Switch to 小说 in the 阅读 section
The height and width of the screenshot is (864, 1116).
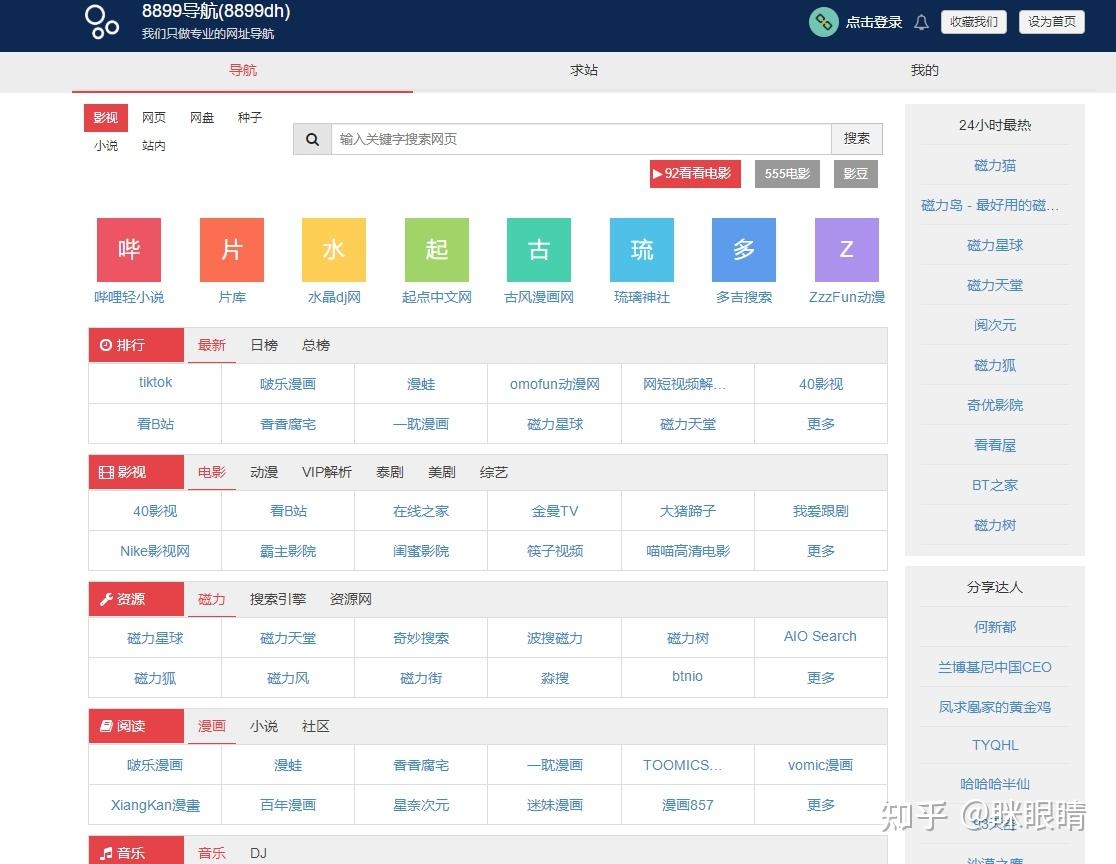point(263,726)
